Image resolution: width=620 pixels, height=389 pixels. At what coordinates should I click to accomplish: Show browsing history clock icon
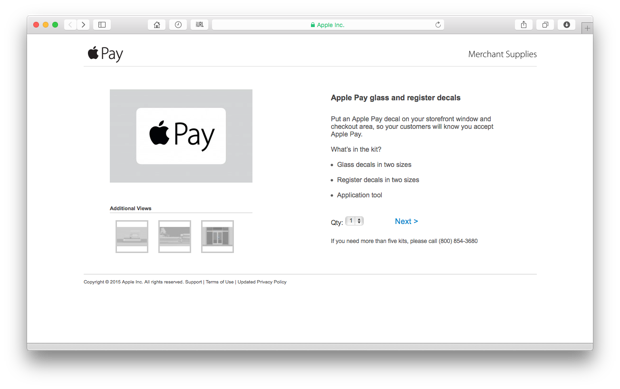[178, 25]
